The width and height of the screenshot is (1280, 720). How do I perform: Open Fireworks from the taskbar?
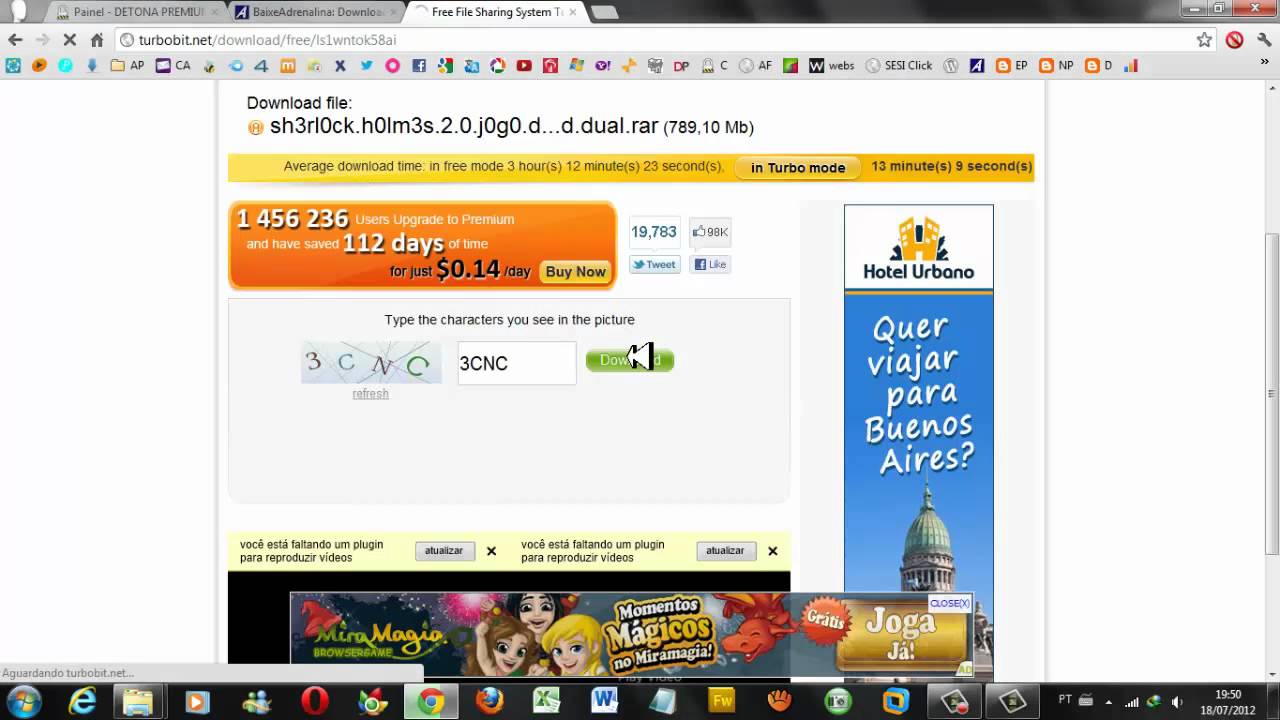[721, 702]
